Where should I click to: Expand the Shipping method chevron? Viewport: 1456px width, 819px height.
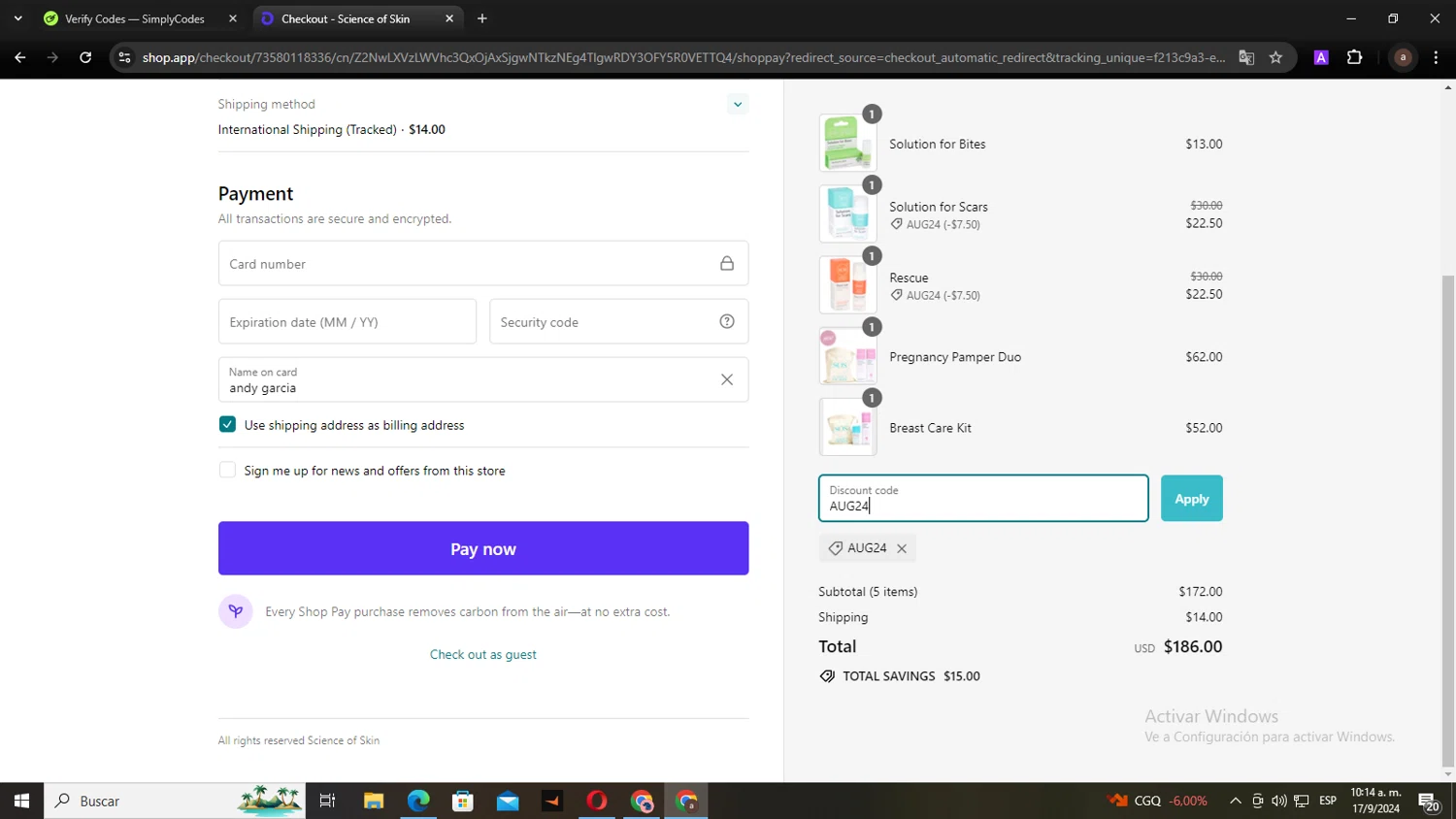tap(738, 104)
